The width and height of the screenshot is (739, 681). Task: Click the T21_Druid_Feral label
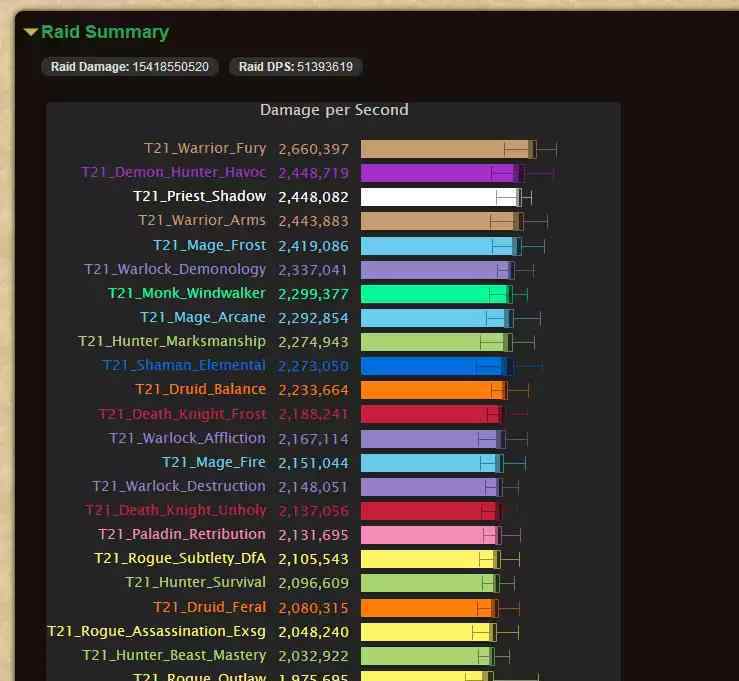tap(210, 607)
